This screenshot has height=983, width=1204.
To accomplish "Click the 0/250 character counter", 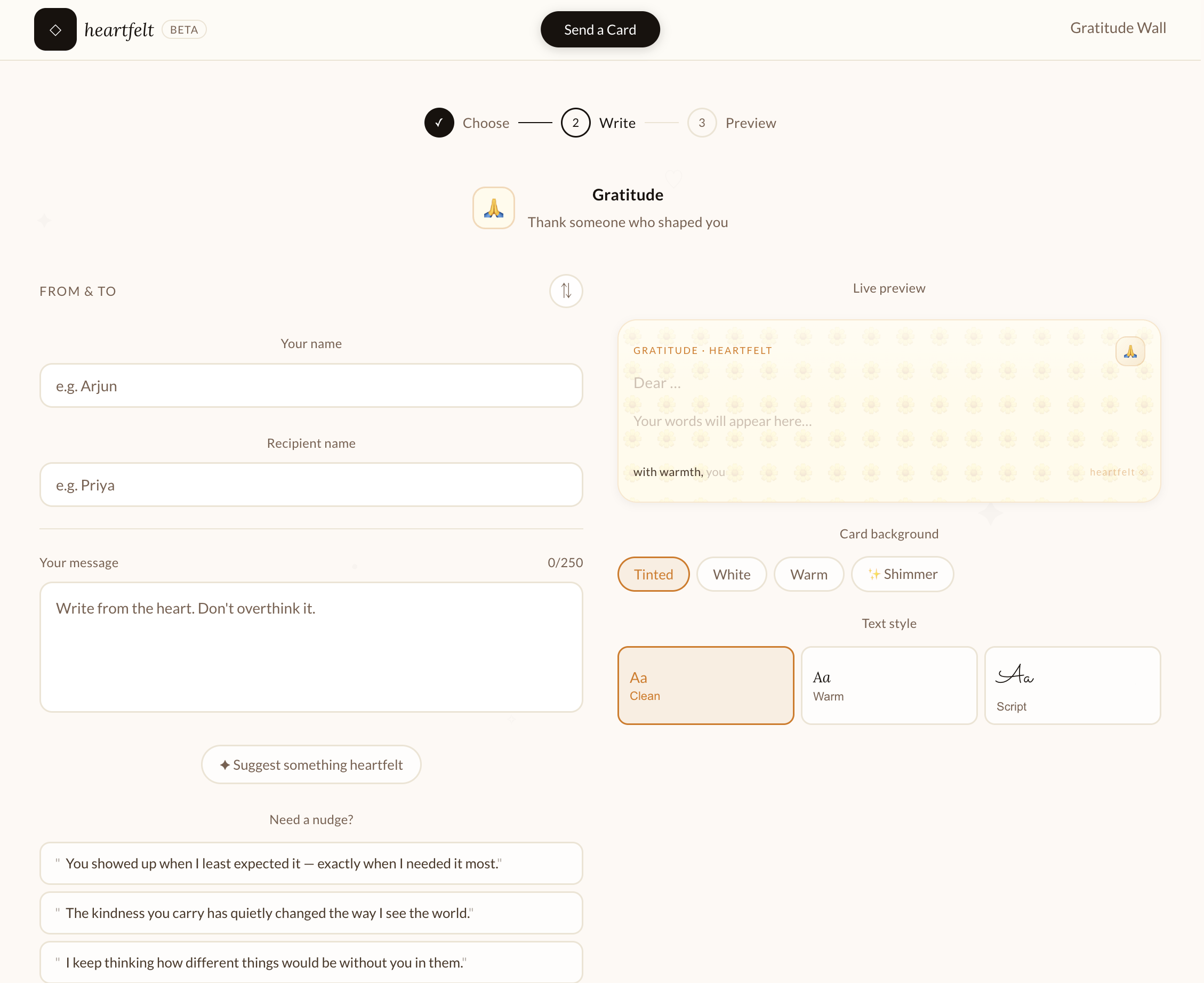I will pos(565,562).
